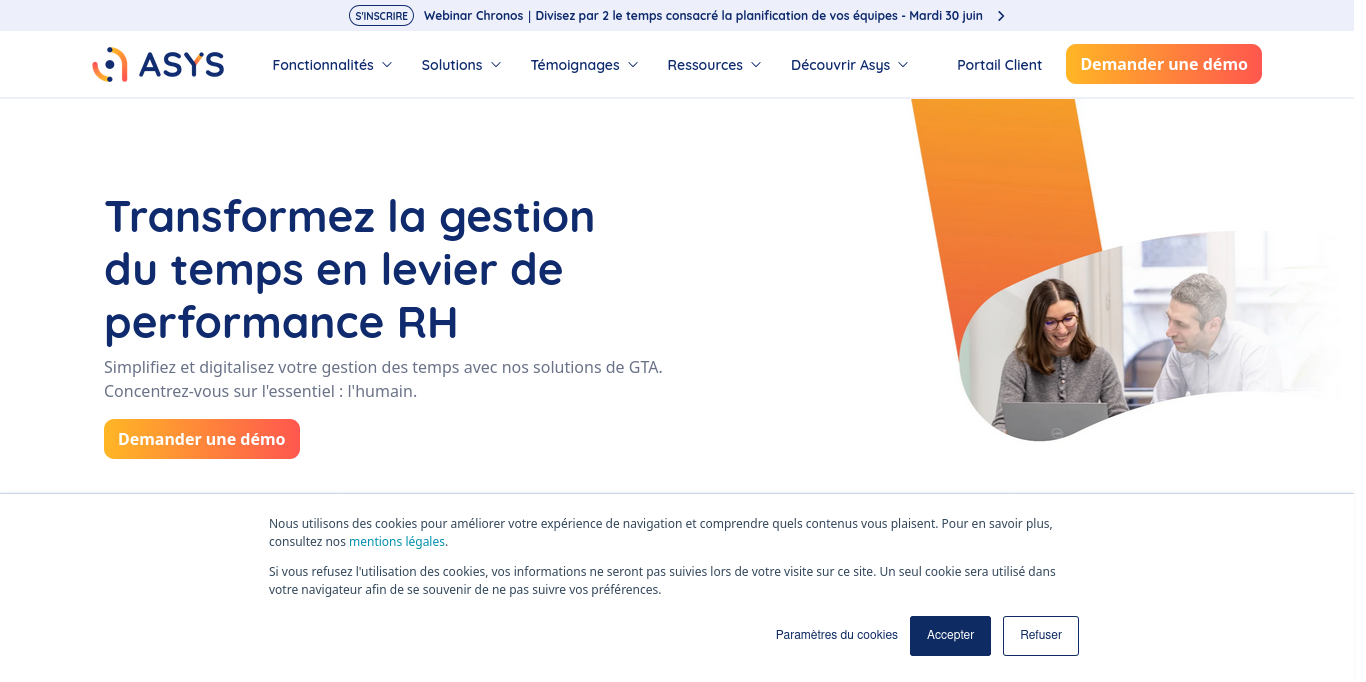Click the heading Transformez la gestion du temps
The width and height of the screenshot is (1366, 682).
coord(350,269)
